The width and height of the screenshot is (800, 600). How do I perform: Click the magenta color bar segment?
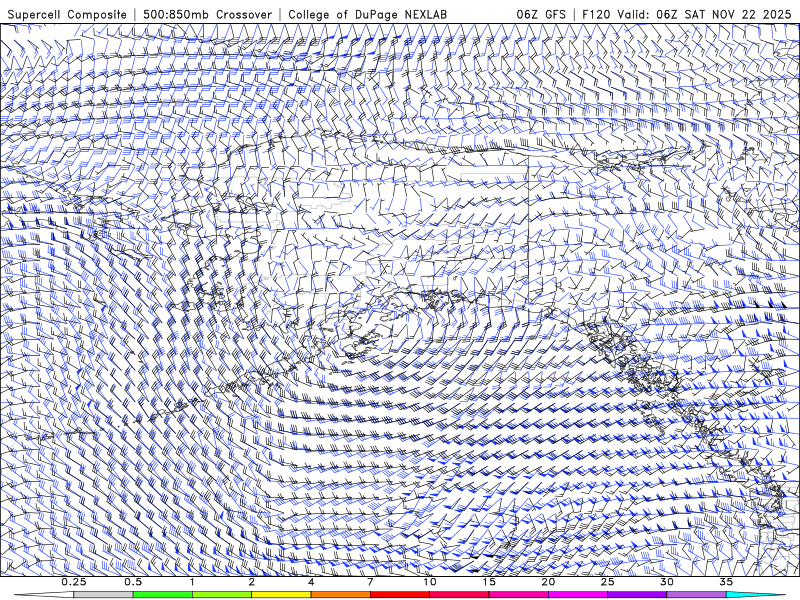point(578,595)
